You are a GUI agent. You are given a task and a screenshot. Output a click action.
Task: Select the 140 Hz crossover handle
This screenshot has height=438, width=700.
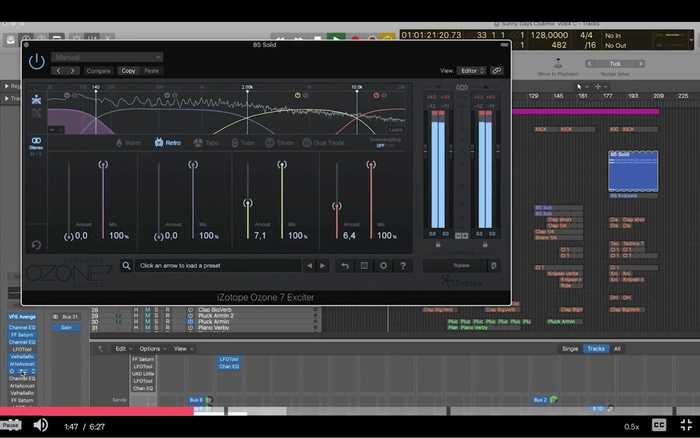click(x=96, y=91)
